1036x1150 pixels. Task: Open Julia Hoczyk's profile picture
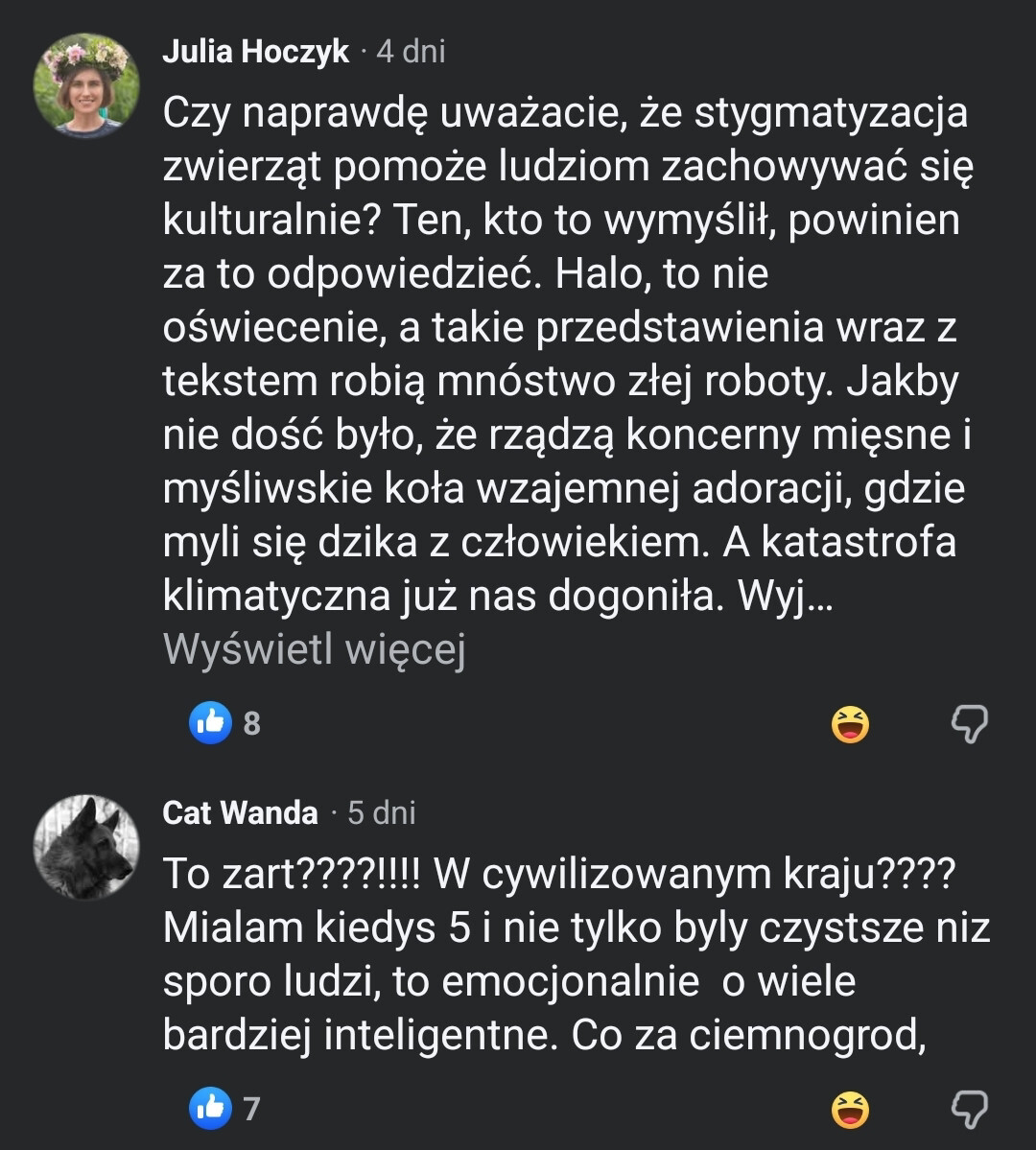pyautogui.click(x=86, y=86)
